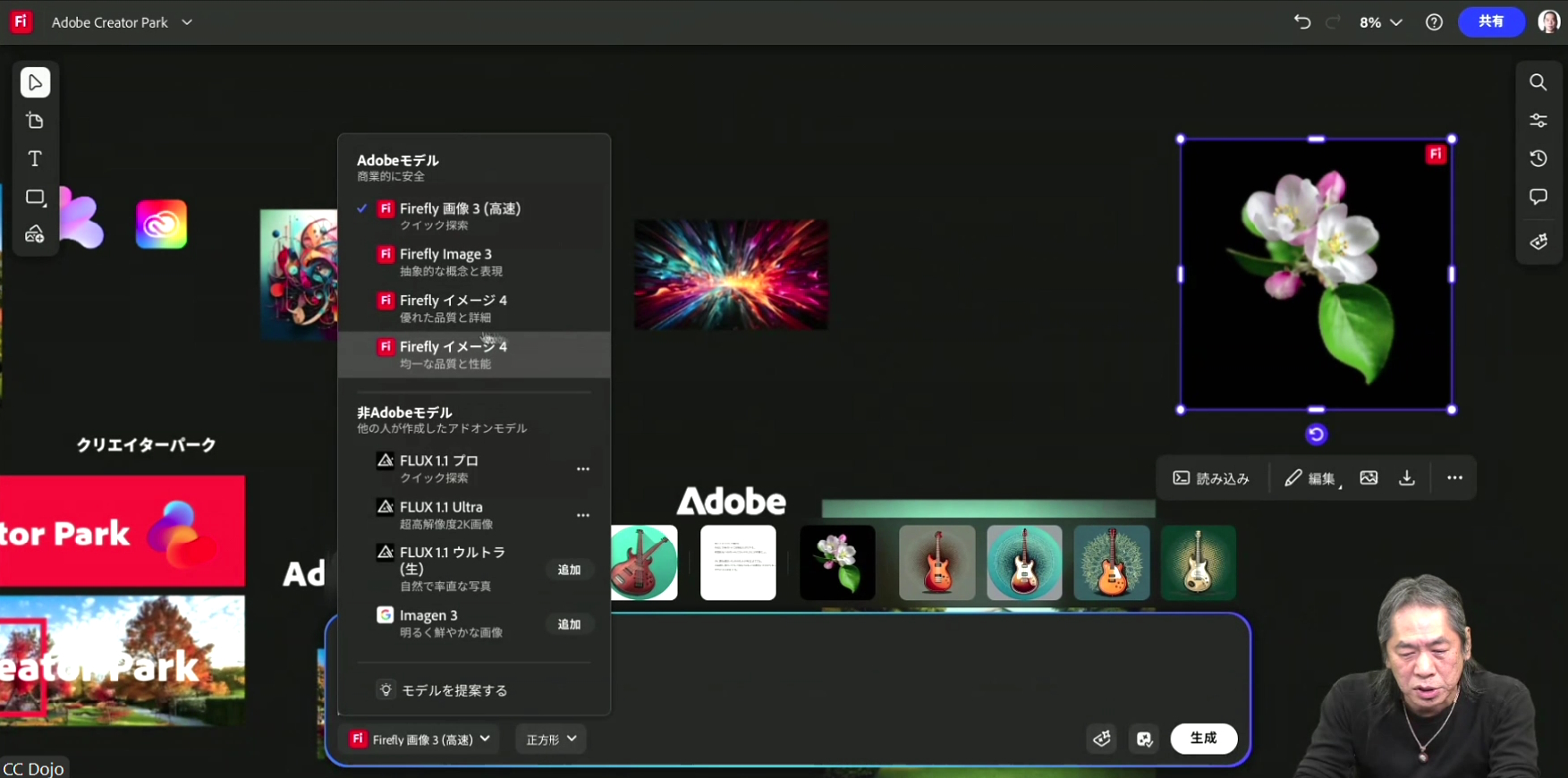The width and height of the screenshot is (1568, 778).
Task: Open more options for FLUX 1.1 Ultra
Action: (583, 515)
